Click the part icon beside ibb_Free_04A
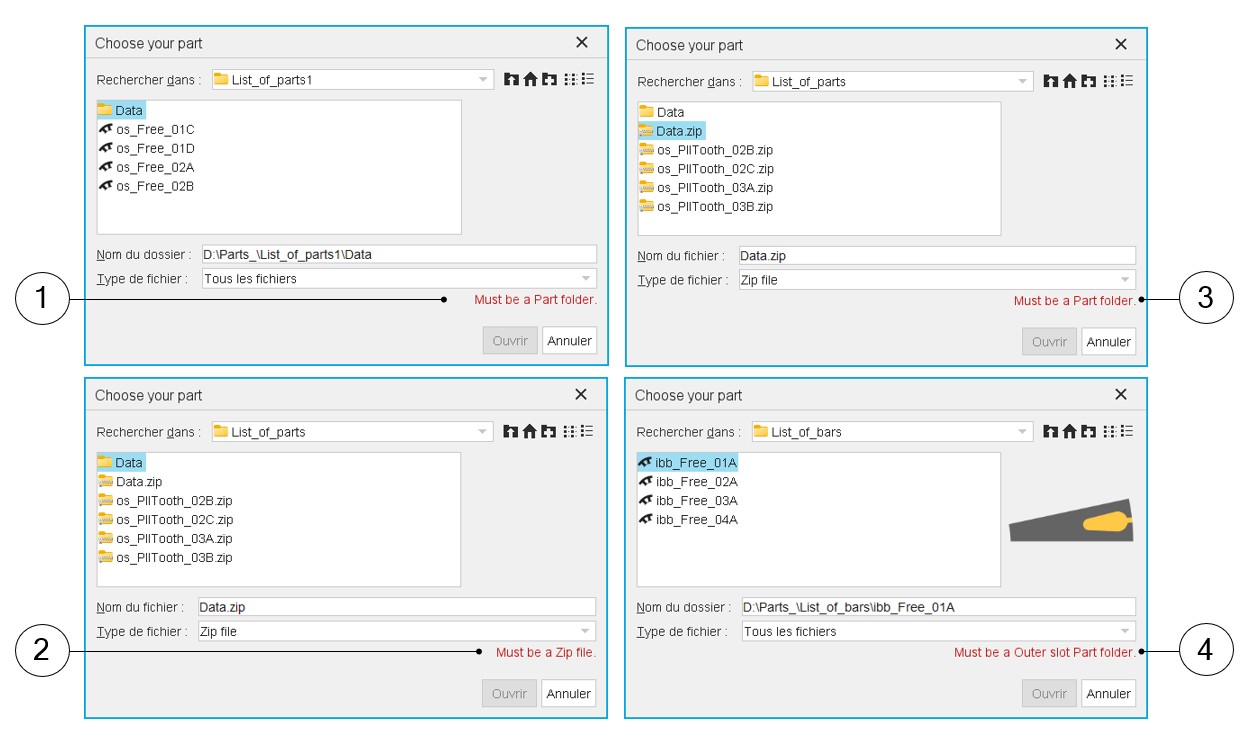Image resolution: width=1252 pixels, height=734 pixels. 646,519
